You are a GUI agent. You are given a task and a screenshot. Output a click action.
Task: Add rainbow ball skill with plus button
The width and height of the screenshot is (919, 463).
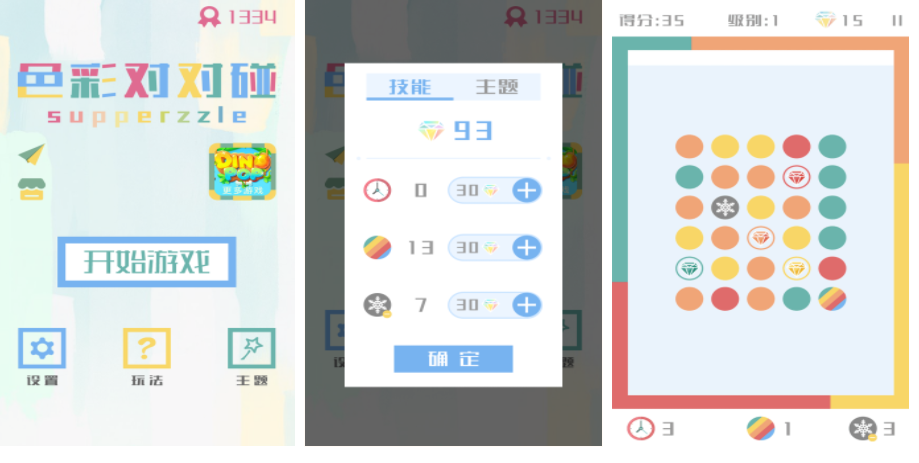point(526,248)
